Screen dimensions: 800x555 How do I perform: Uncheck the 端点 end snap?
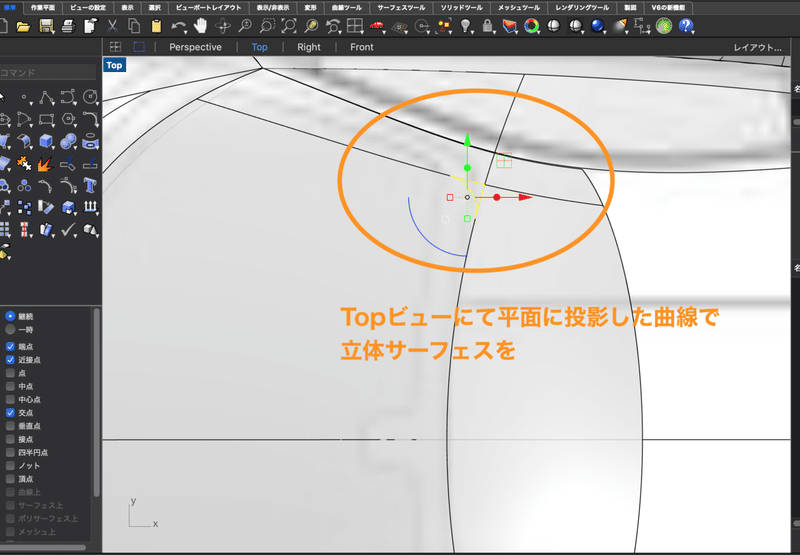10,346
